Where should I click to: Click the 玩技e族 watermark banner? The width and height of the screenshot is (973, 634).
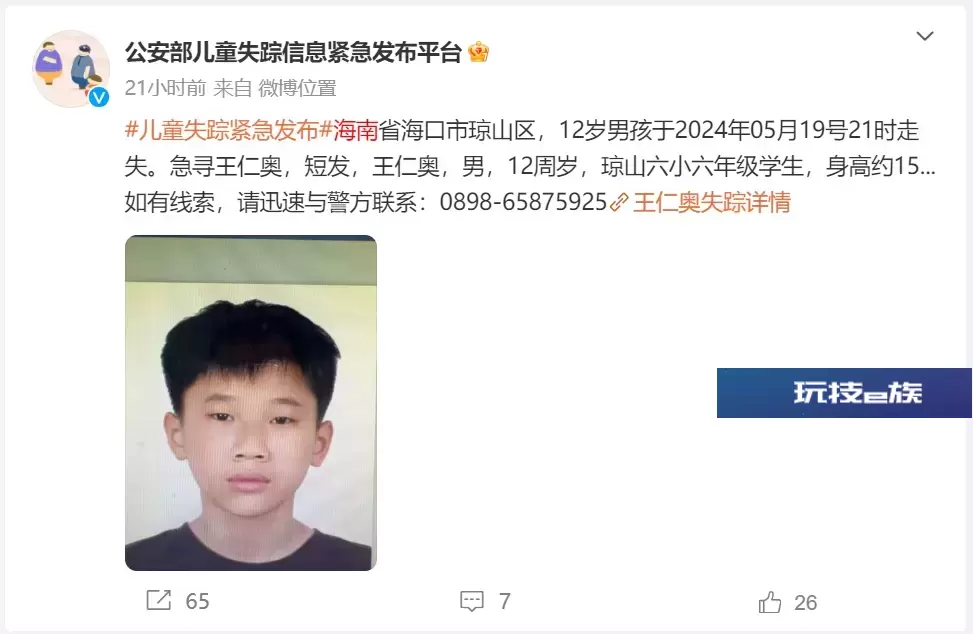(844, 393)
